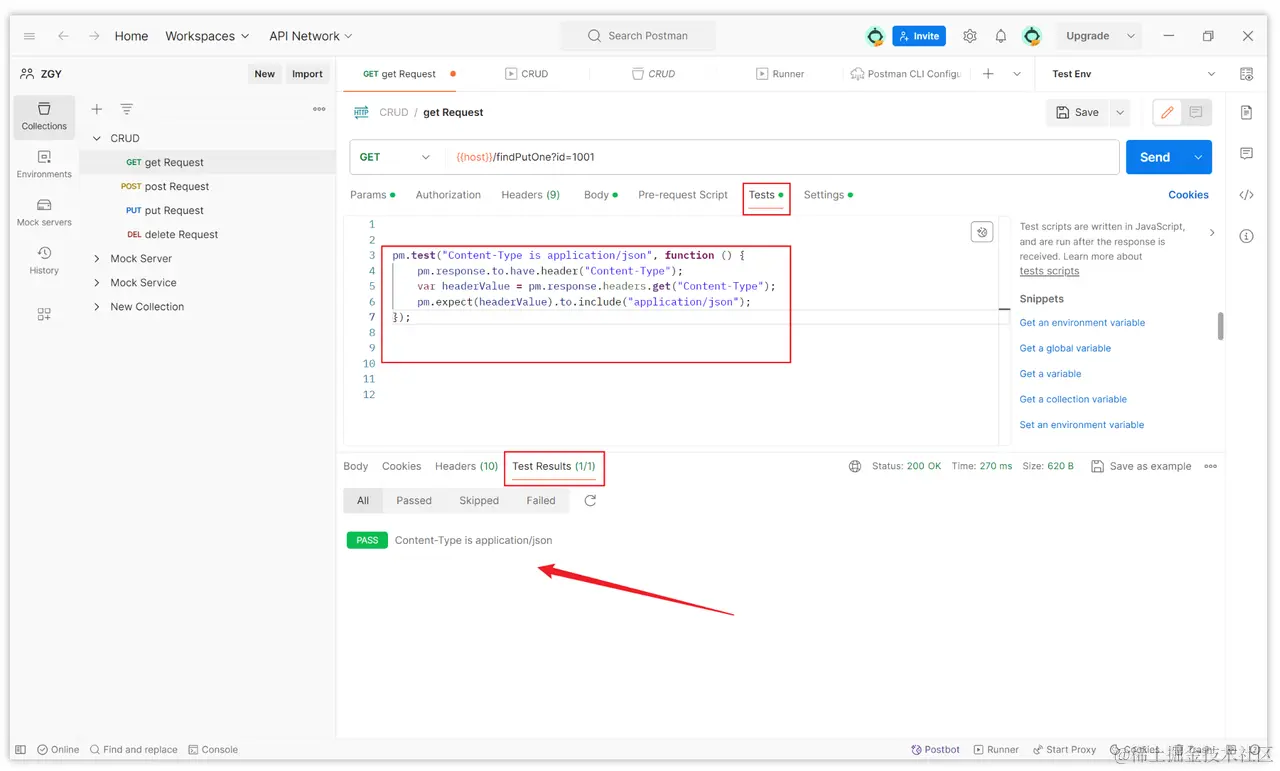Viewport: 1280px width, 771px height.
Task: Refresh the test results
Action: (x=590, y=500)
